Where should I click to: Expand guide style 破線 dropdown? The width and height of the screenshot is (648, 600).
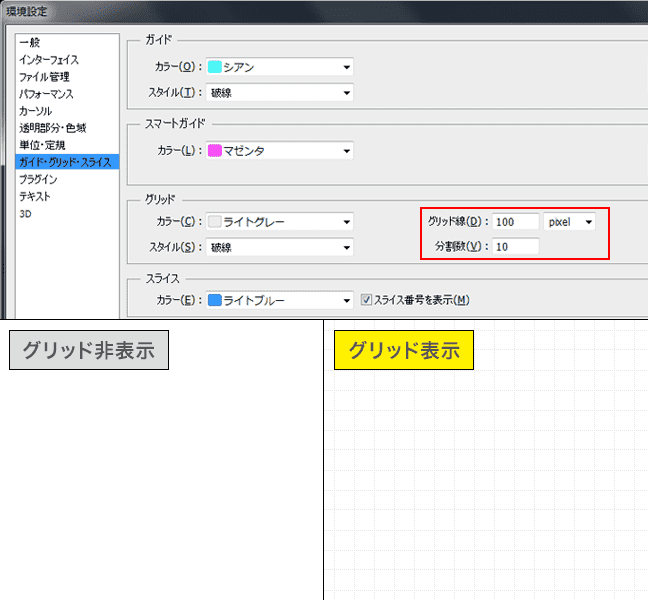click(280, 92)
